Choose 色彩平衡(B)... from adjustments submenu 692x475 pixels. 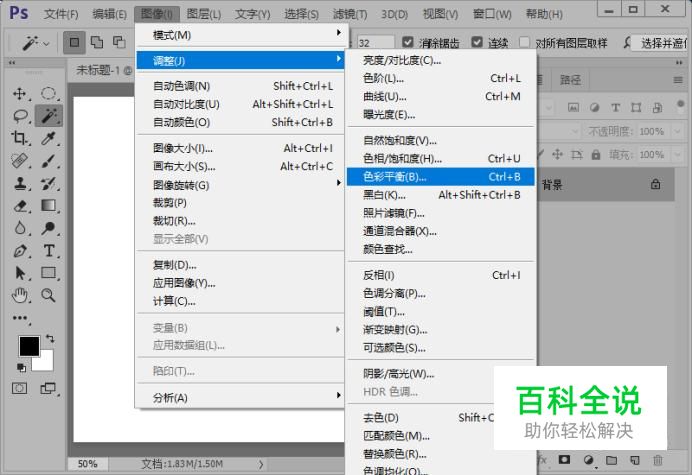tap(440, 177)
